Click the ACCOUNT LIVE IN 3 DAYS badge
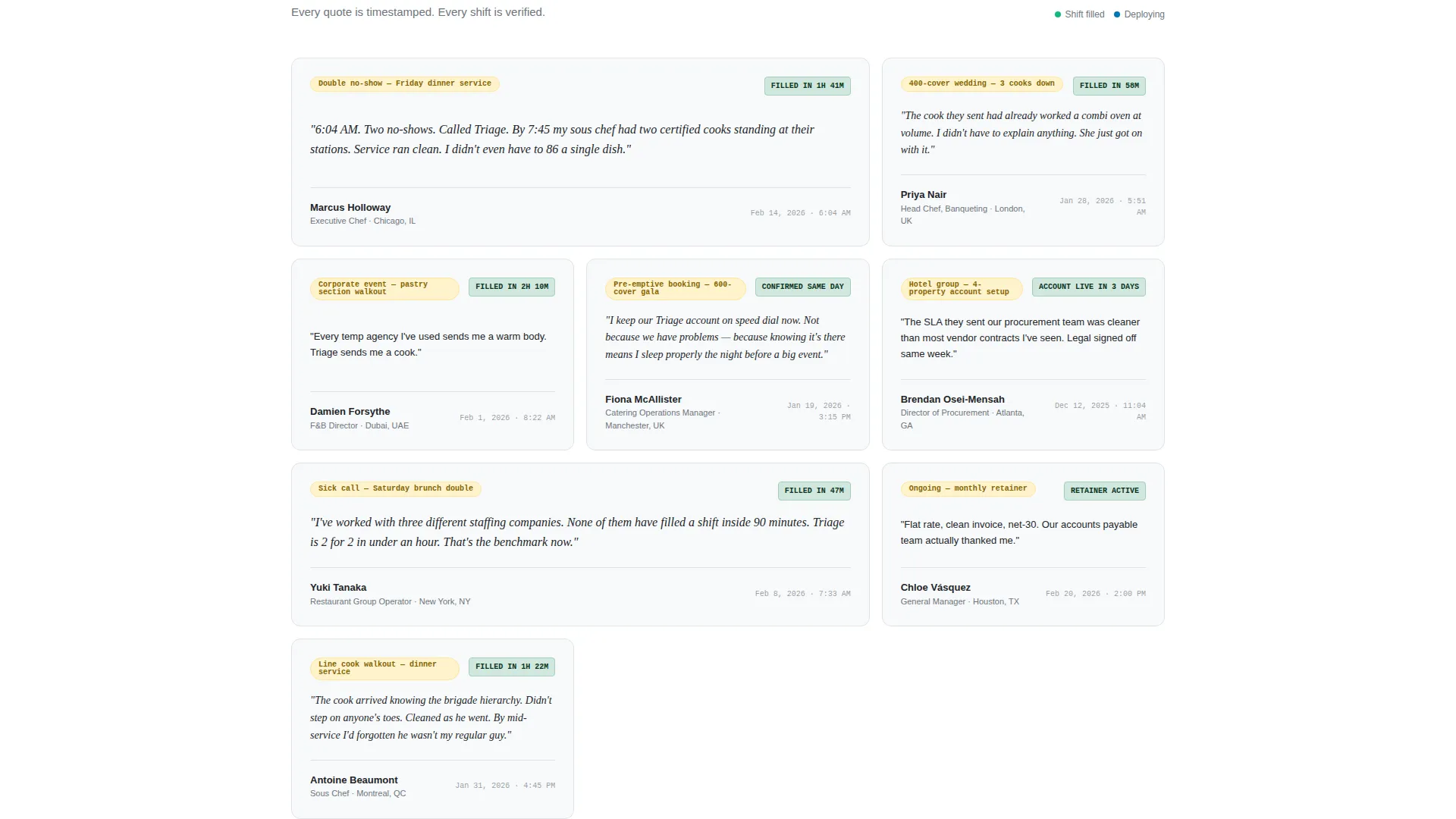 tap(1088, 287)
